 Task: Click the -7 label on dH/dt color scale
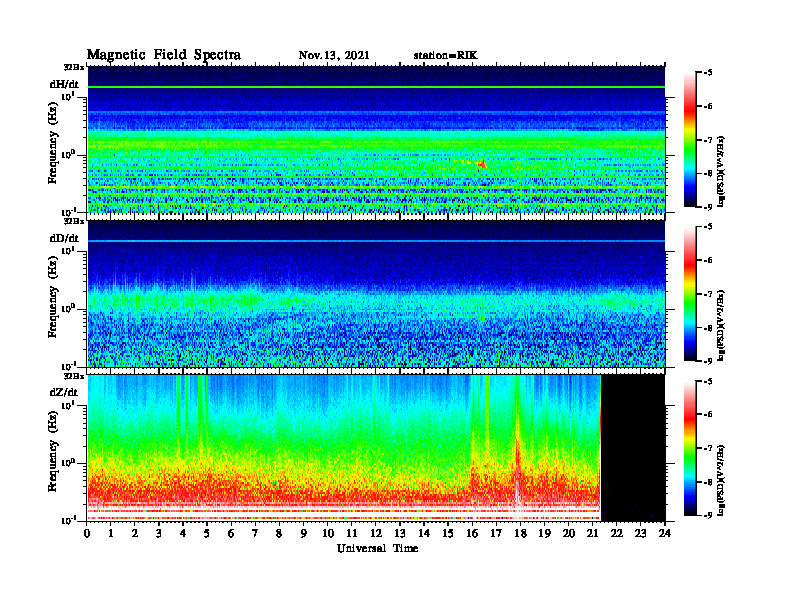pos(708,140)
